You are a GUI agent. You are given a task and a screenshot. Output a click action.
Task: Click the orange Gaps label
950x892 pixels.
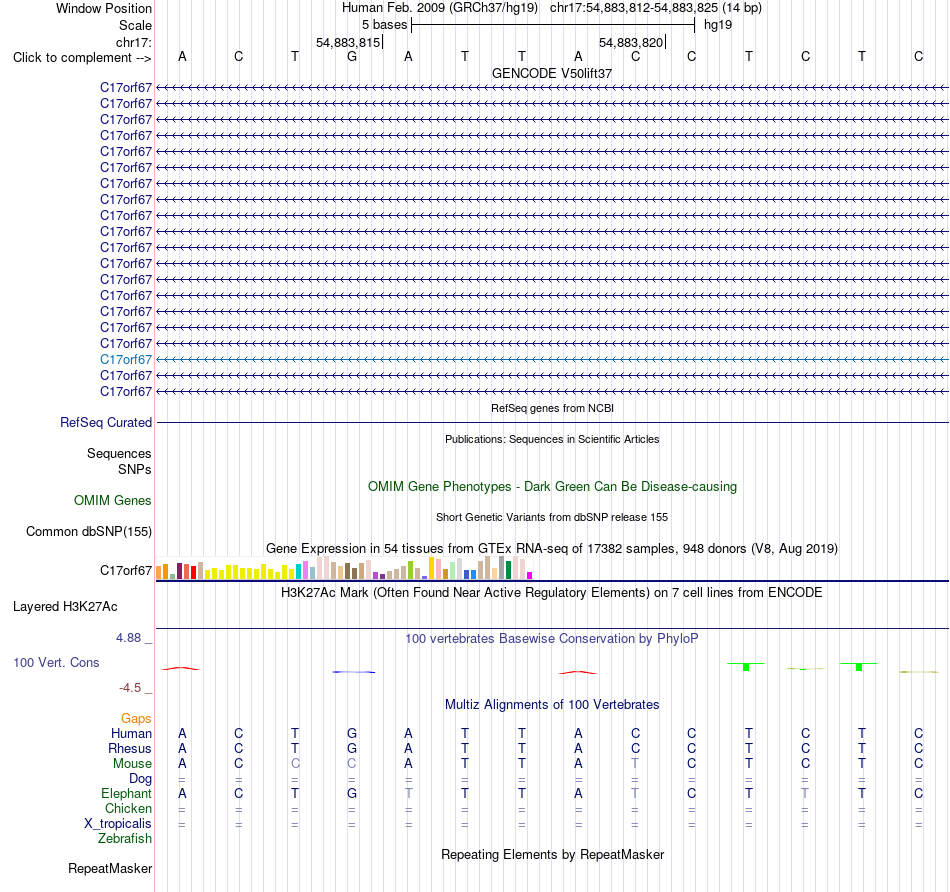[136, 718]
